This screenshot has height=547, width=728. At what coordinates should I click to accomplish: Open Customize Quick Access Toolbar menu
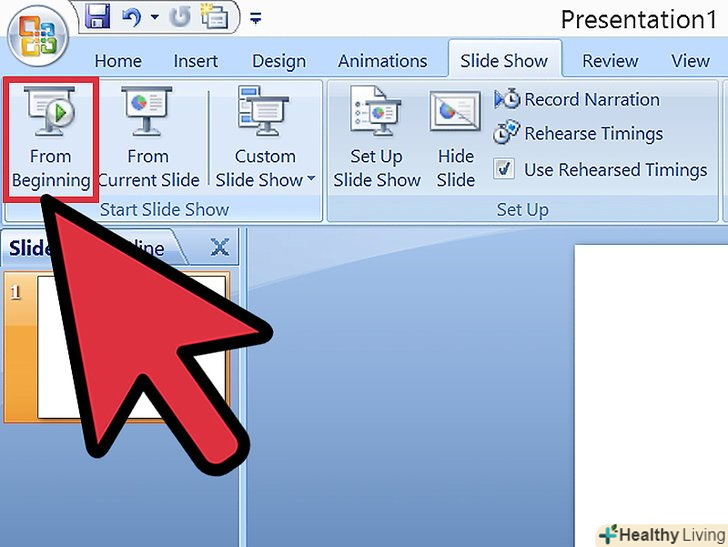coord(255,18)
